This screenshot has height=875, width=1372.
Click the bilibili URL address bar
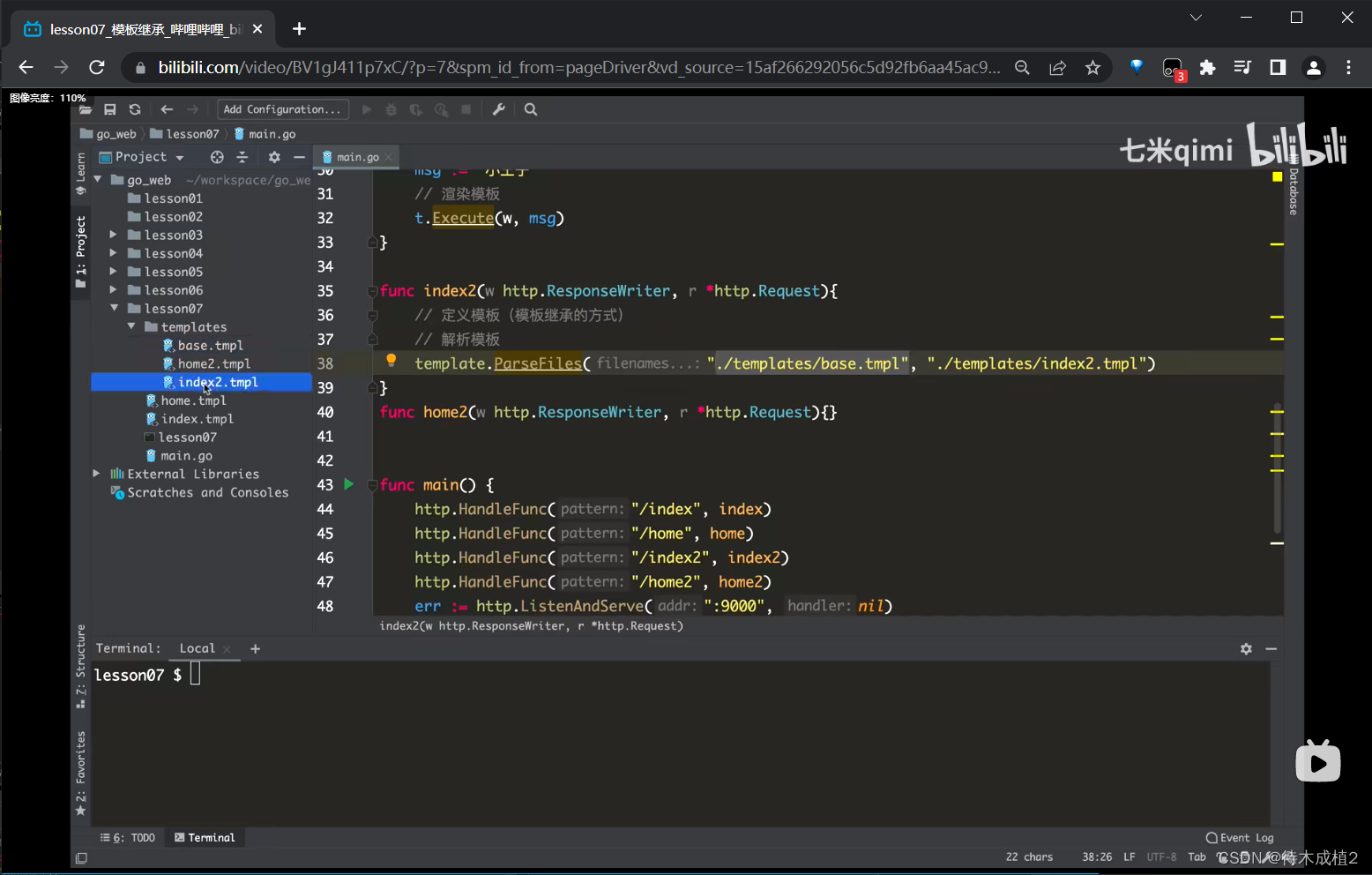click(x=579, y=67)
